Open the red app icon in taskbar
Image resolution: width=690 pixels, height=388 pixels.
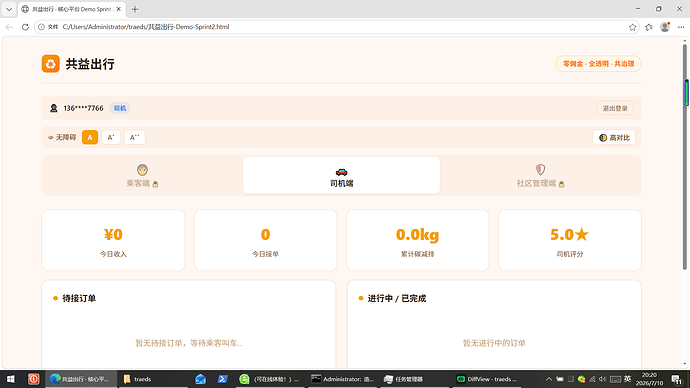click(33, 379)
